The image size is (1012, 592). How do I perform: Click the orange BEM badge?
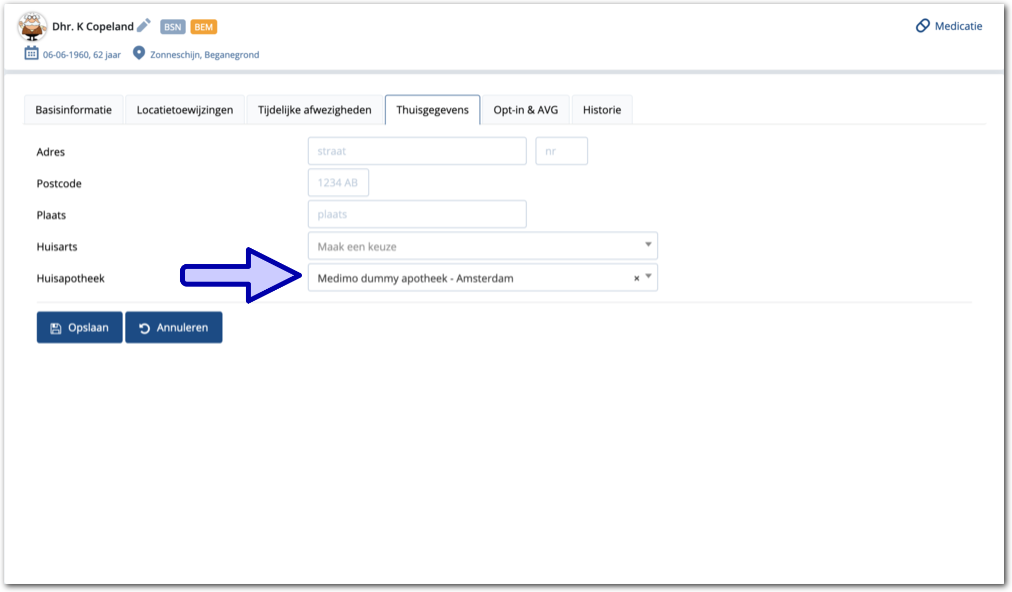pyautogui.click(x=203, y=27)
